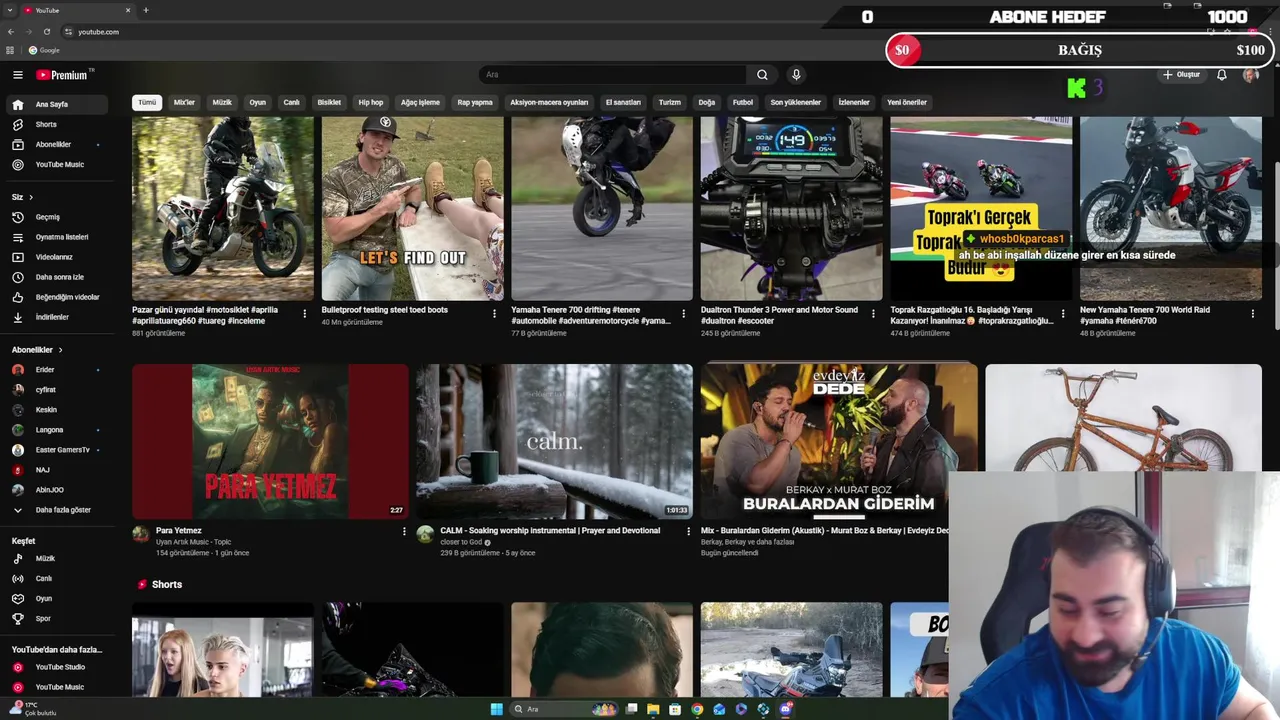
Task: Open the account avatar menu
Action: tap(1250, 75)
